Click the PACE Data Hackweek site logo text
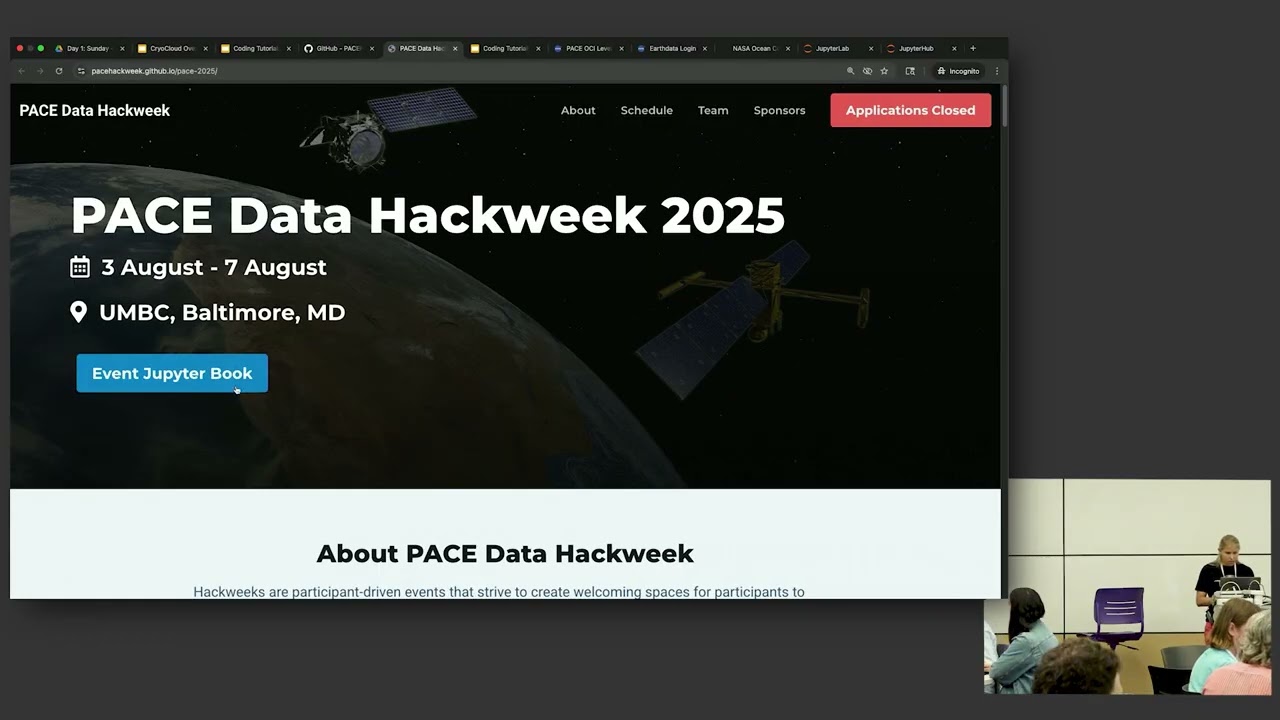Screen dimensions: 1280x720 click(95, 110)
